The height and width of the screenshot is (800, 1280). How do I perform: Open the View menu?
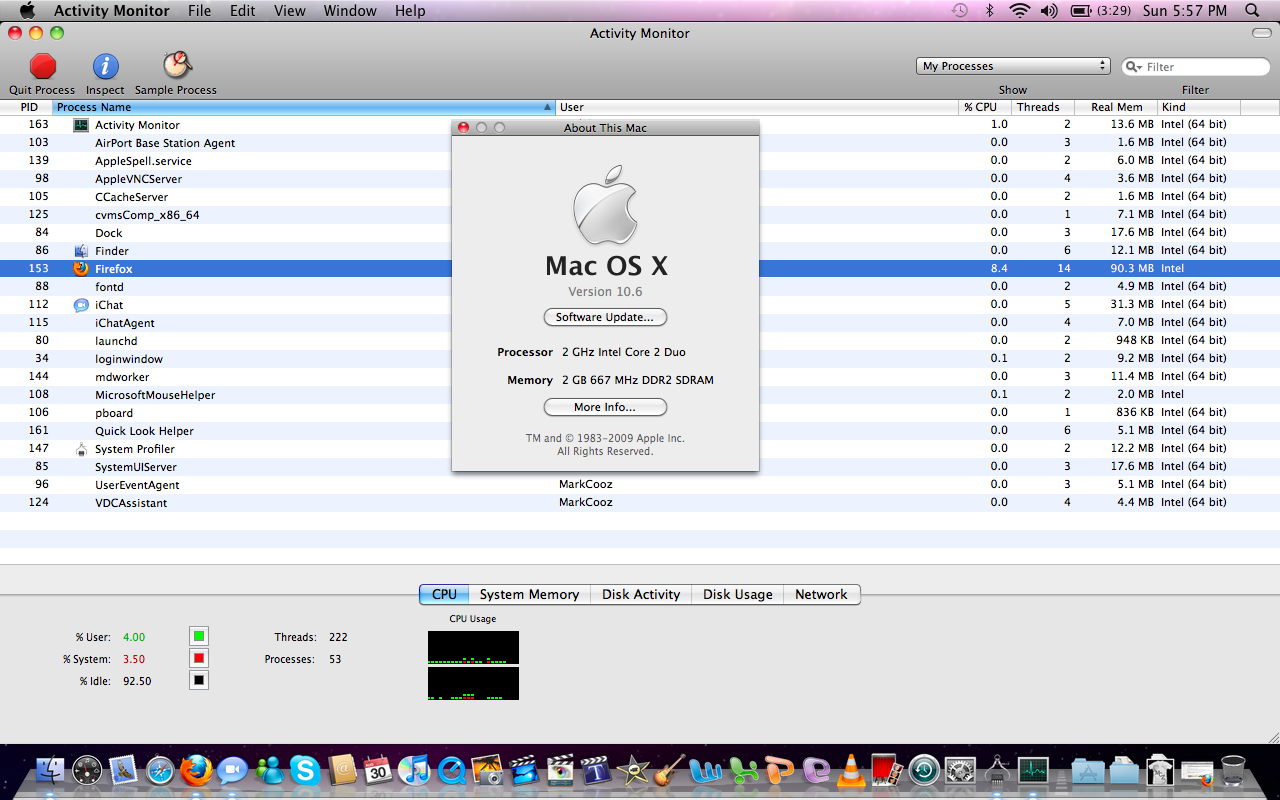click(290, 10)
